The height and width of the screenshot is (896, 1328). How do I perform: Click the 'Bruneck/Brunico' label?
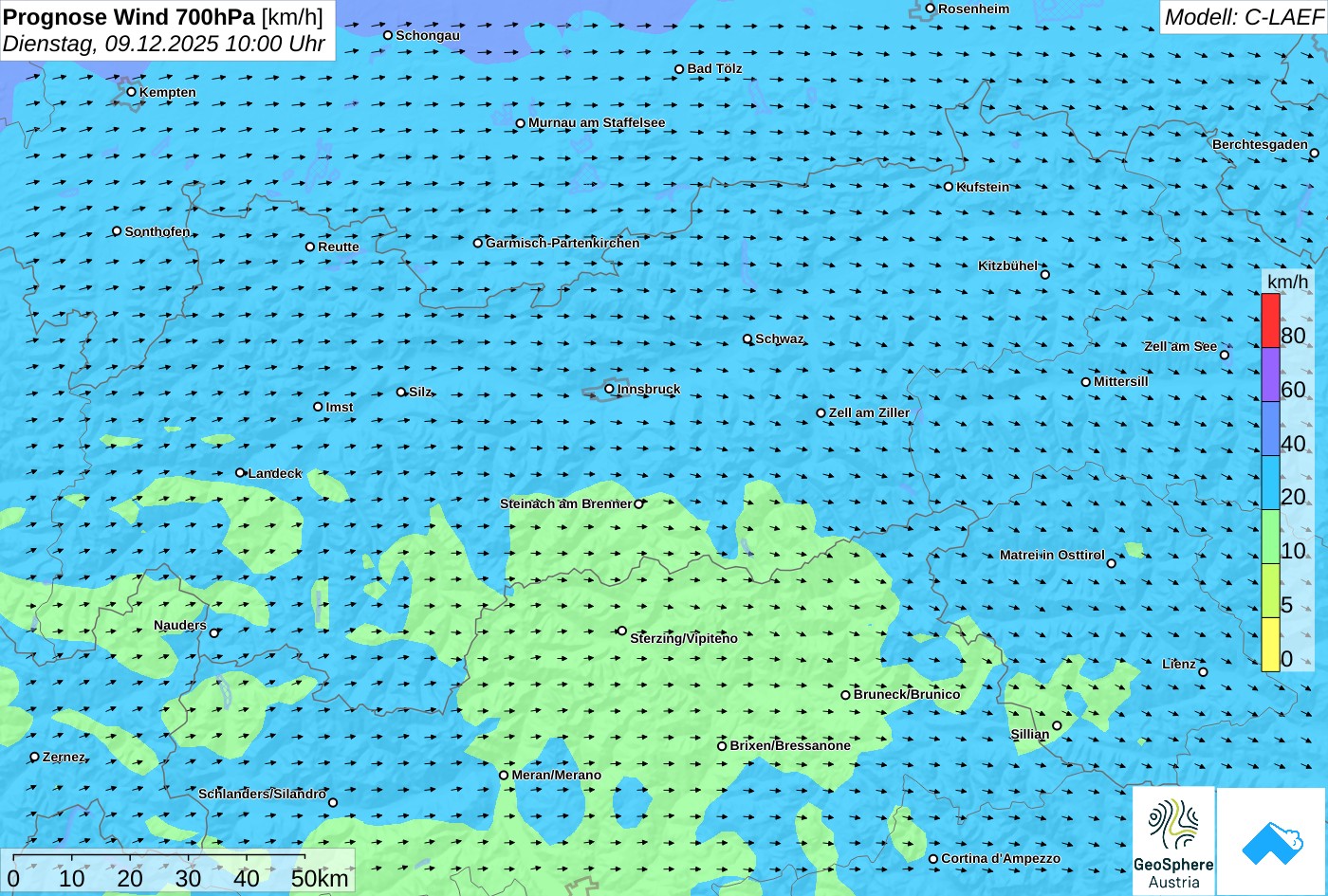pos(907,694)
